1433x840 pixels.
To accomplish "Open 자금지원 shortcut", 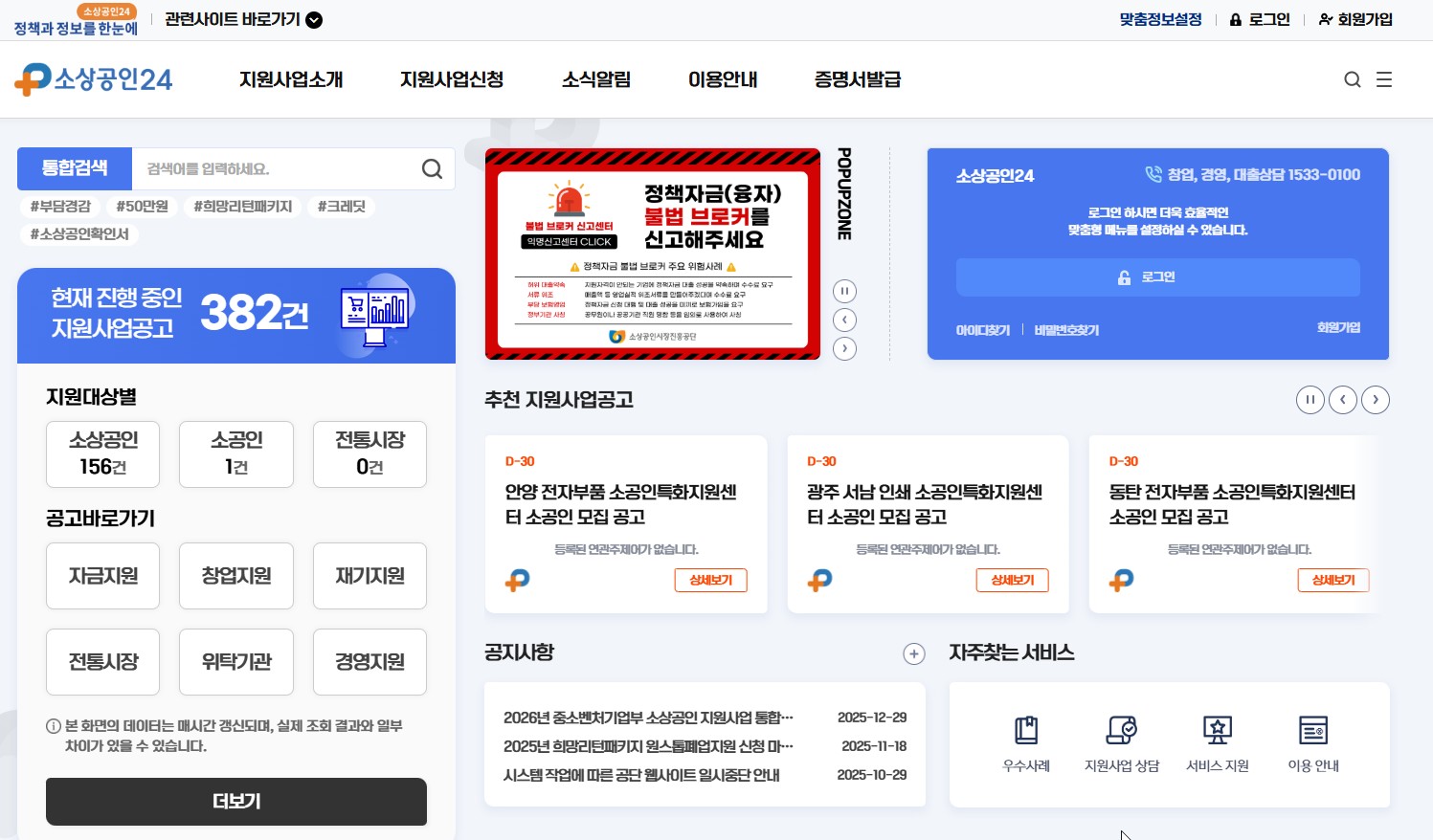I will point(103,576).
